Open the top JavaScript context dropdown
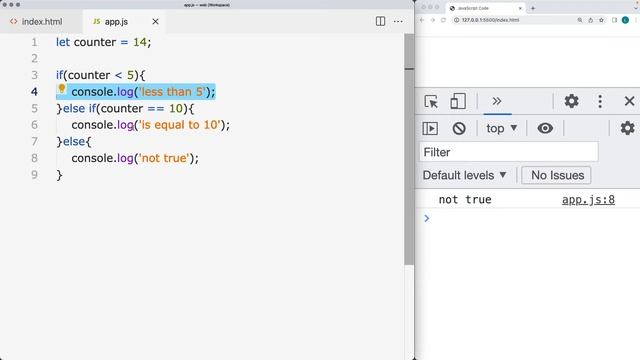 click(x=502, y=129)
